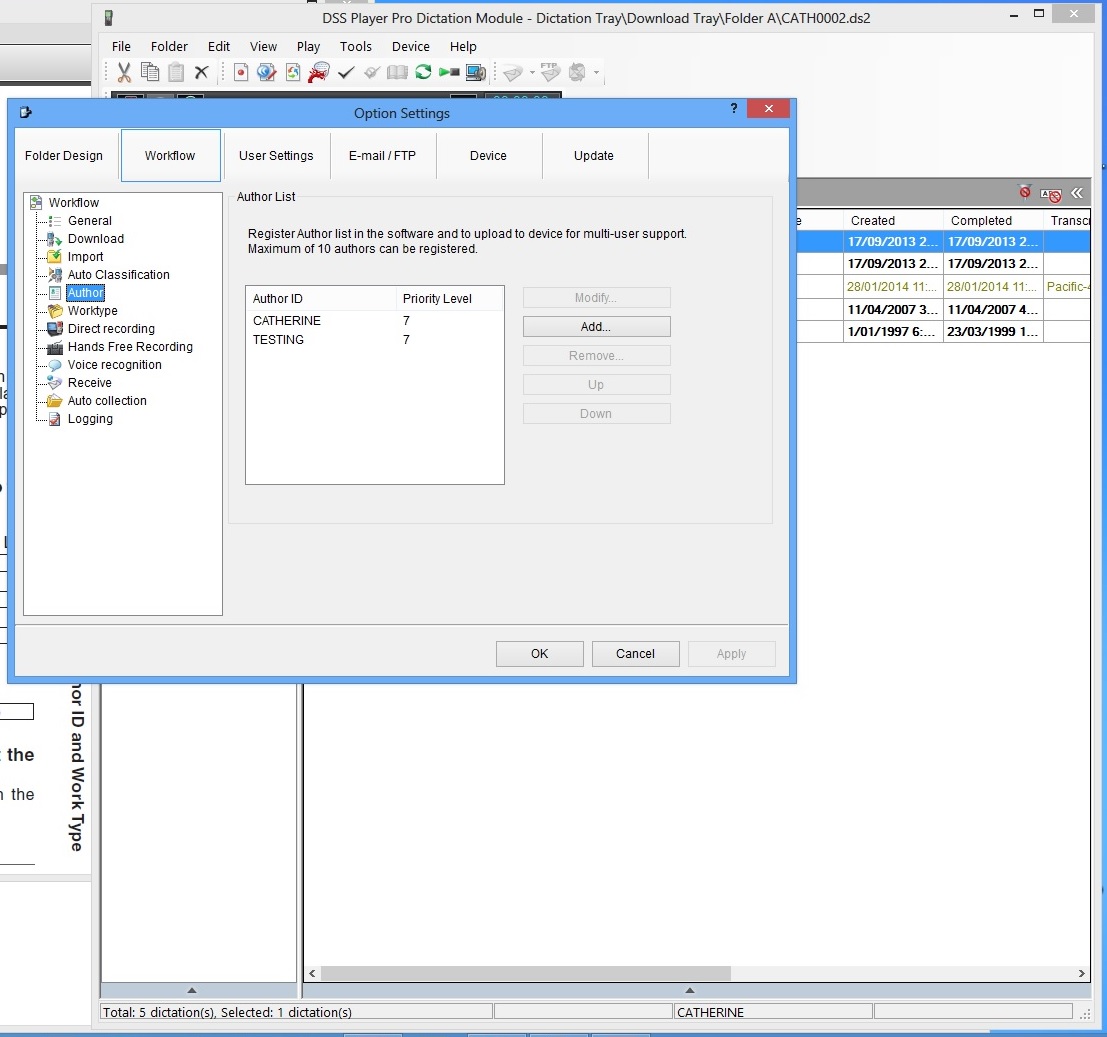Close the Option Settings dialog
Viewport: 1107px width, 1037px height.
coord(768,109)
